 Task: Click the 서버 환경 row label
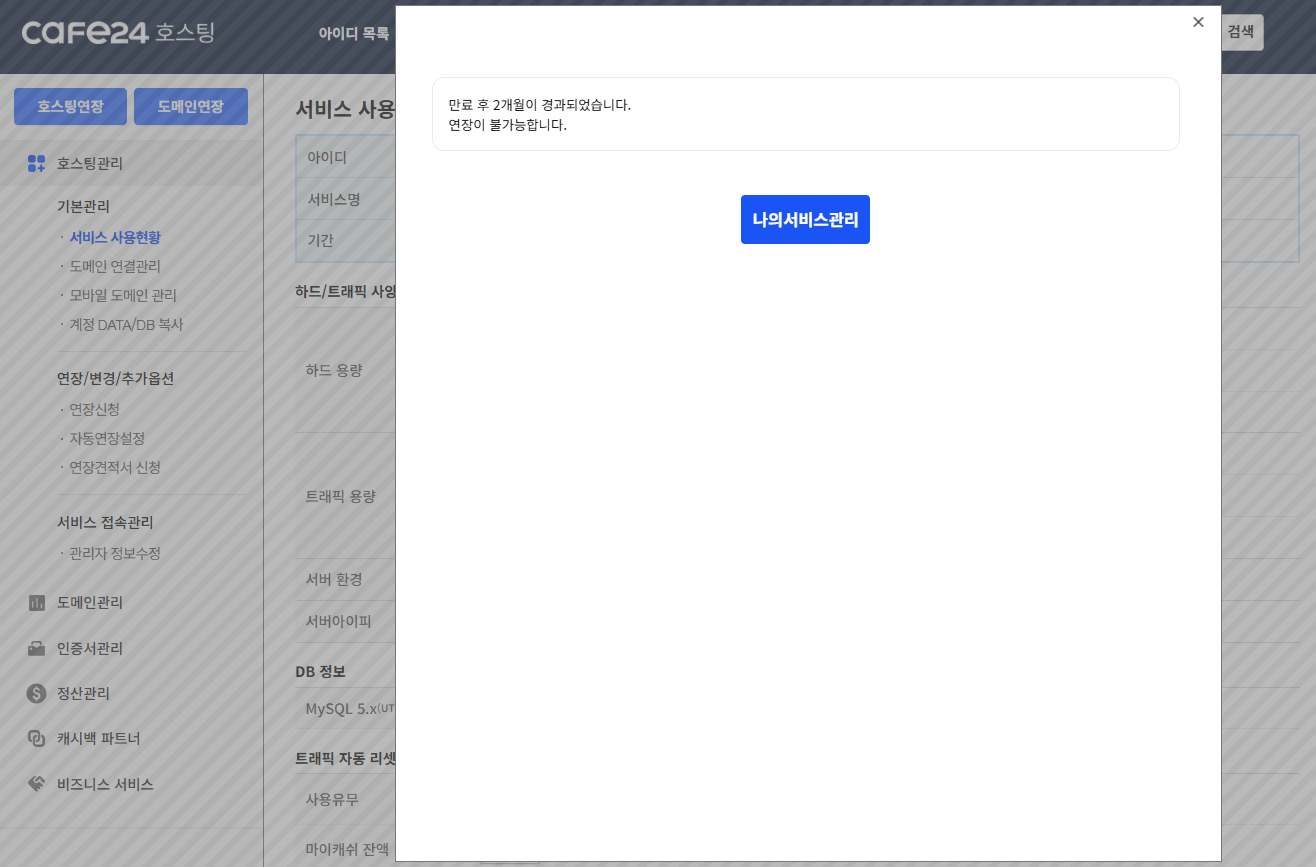(x=334, y=579)
